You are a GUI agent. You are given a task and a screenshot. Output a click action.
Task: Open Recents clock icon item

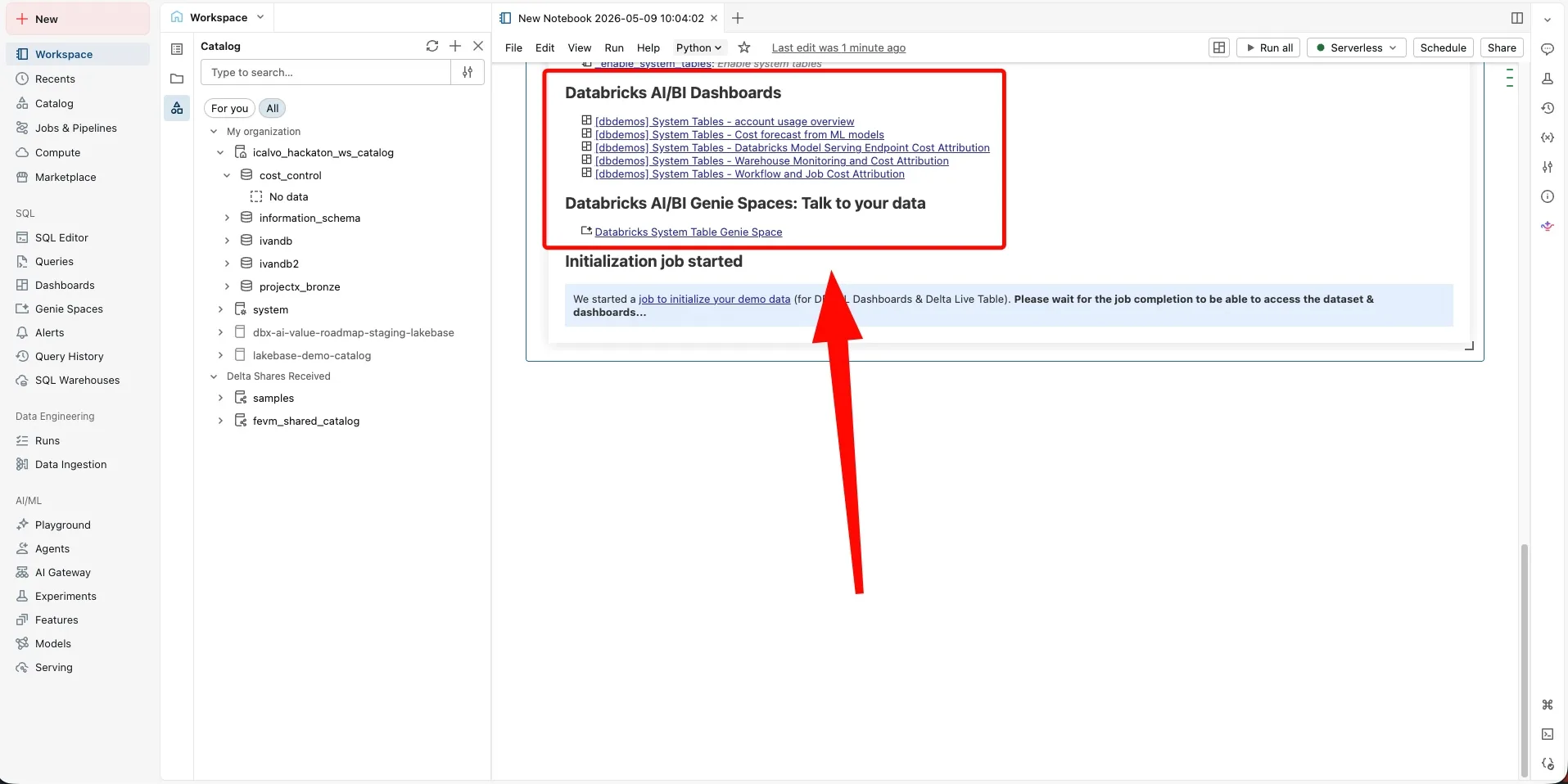(x=77, y=79)
